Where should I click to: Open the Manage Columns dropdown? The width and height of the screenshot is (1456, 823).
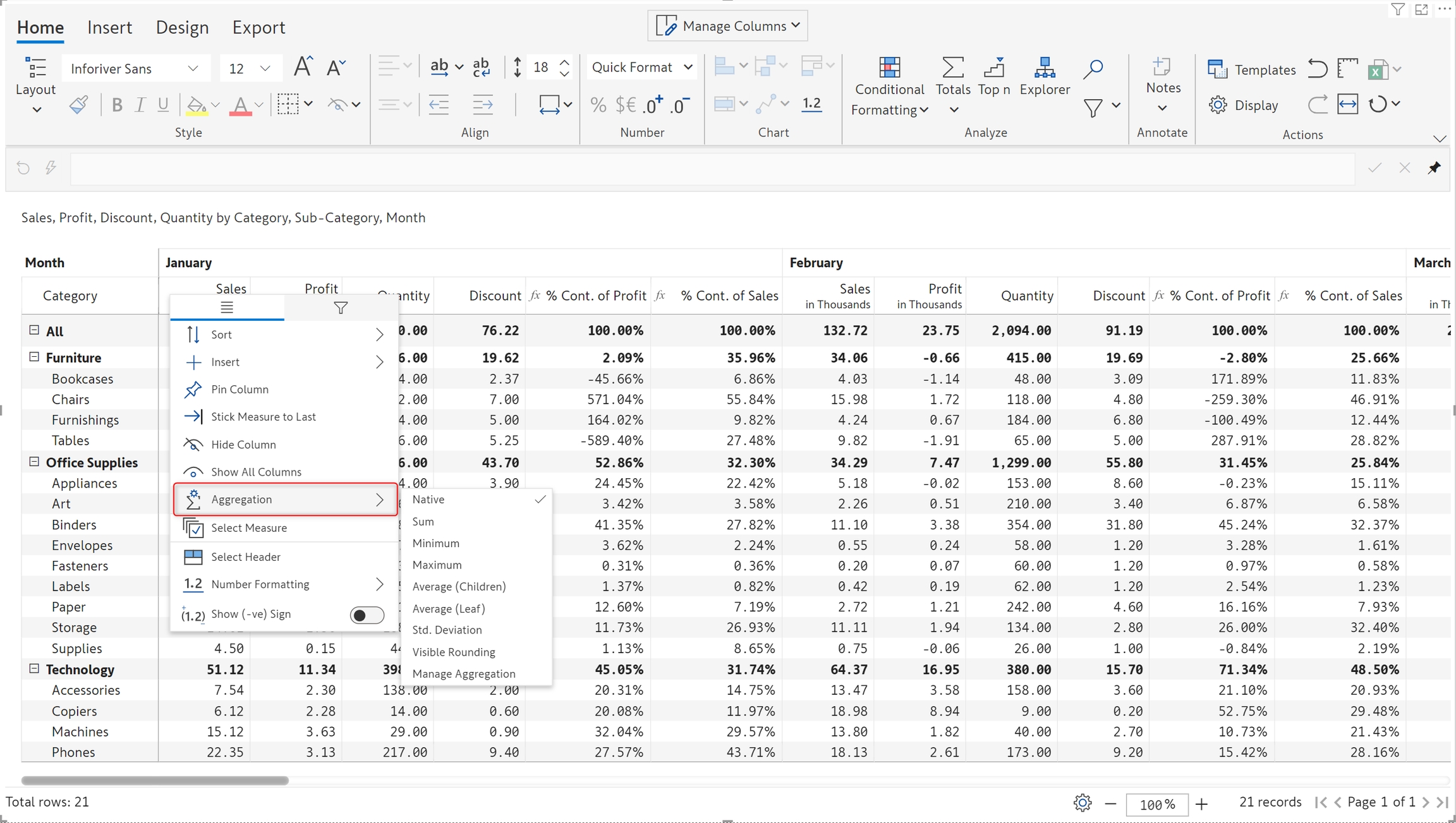click(x=727, y=26)
